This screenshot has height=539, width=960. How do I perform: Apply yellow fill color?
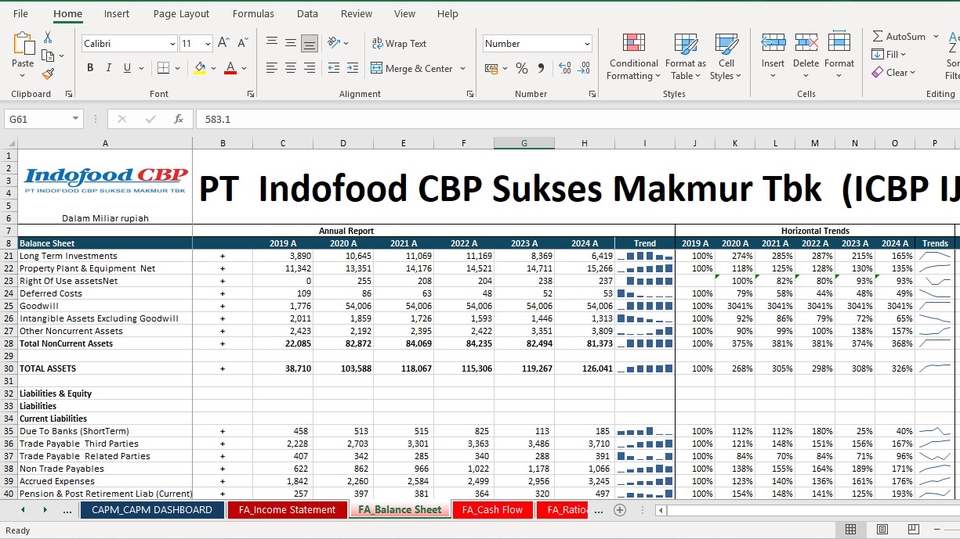200,68
